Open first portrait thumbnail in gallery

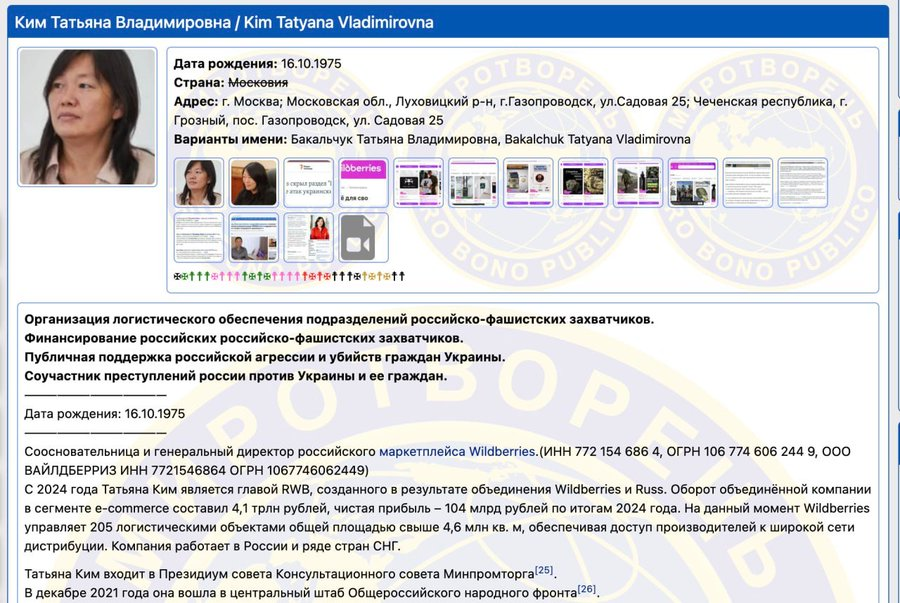point(199,182)
